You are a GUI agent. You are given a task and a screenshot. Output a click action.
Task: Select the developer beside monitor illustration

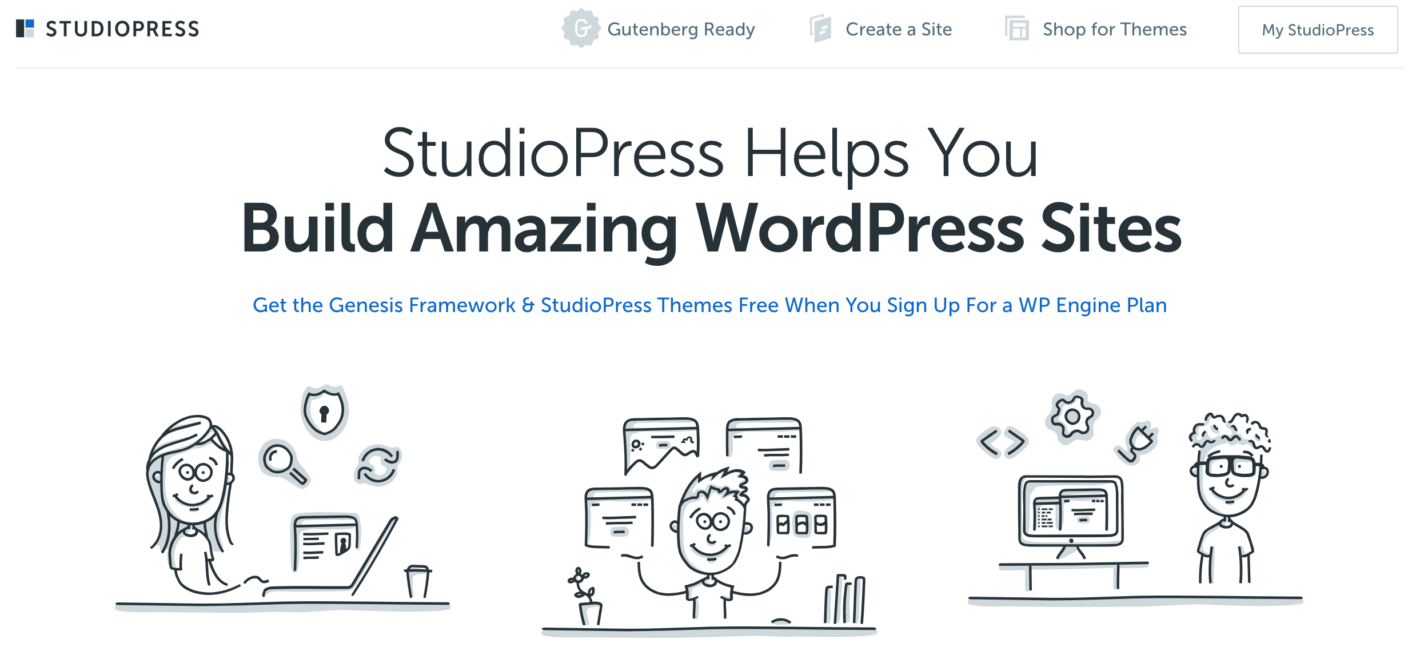[x=1135, y=505]
